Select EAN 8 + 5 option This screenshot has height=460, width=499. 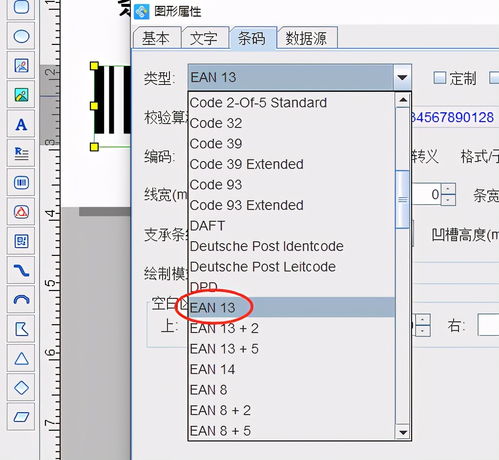click(292, 431)
